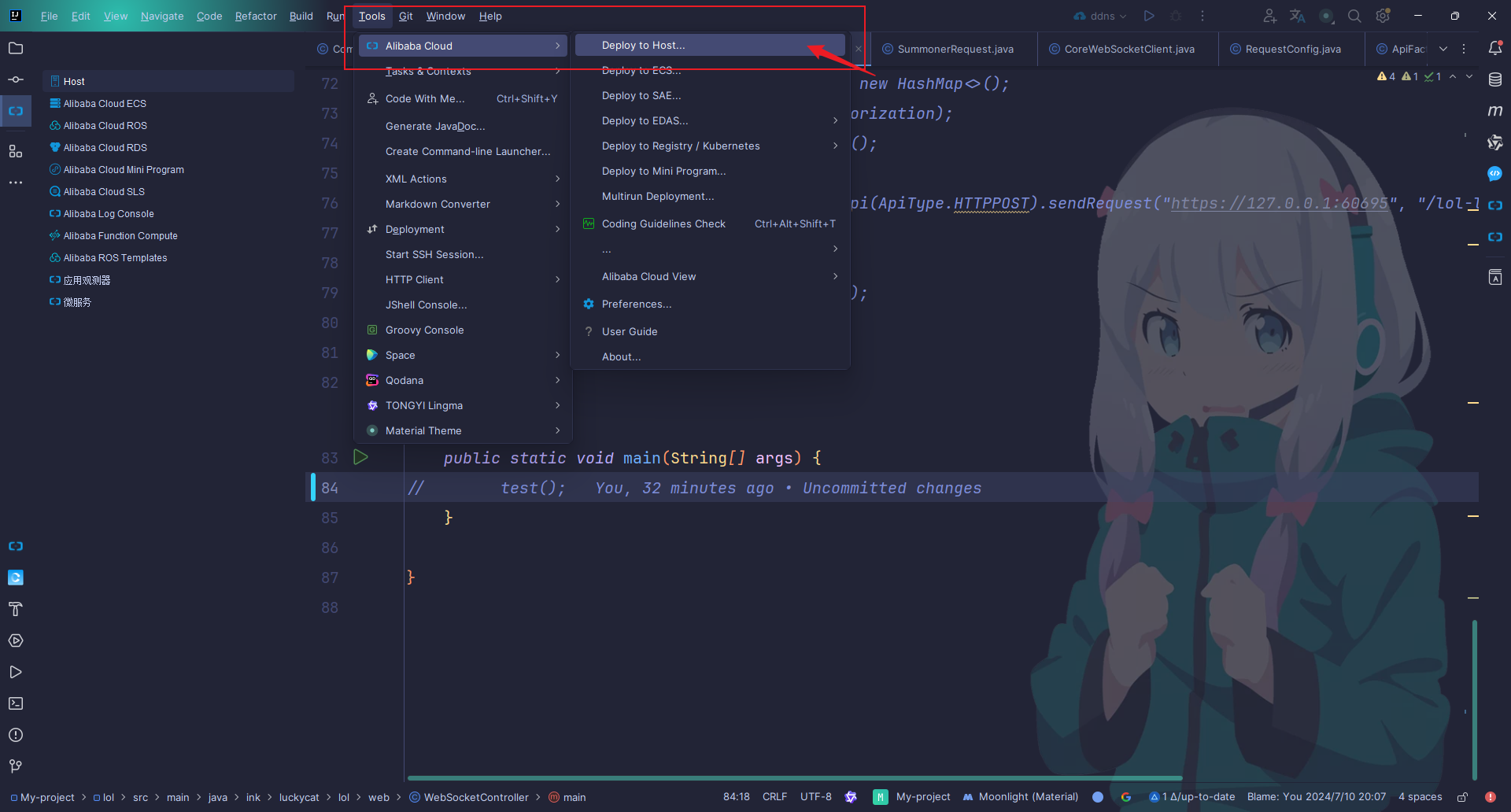This screenshot has height=812, width=1511.
Task: Open the Notifications bell icon
Action: click(1495, 49)
